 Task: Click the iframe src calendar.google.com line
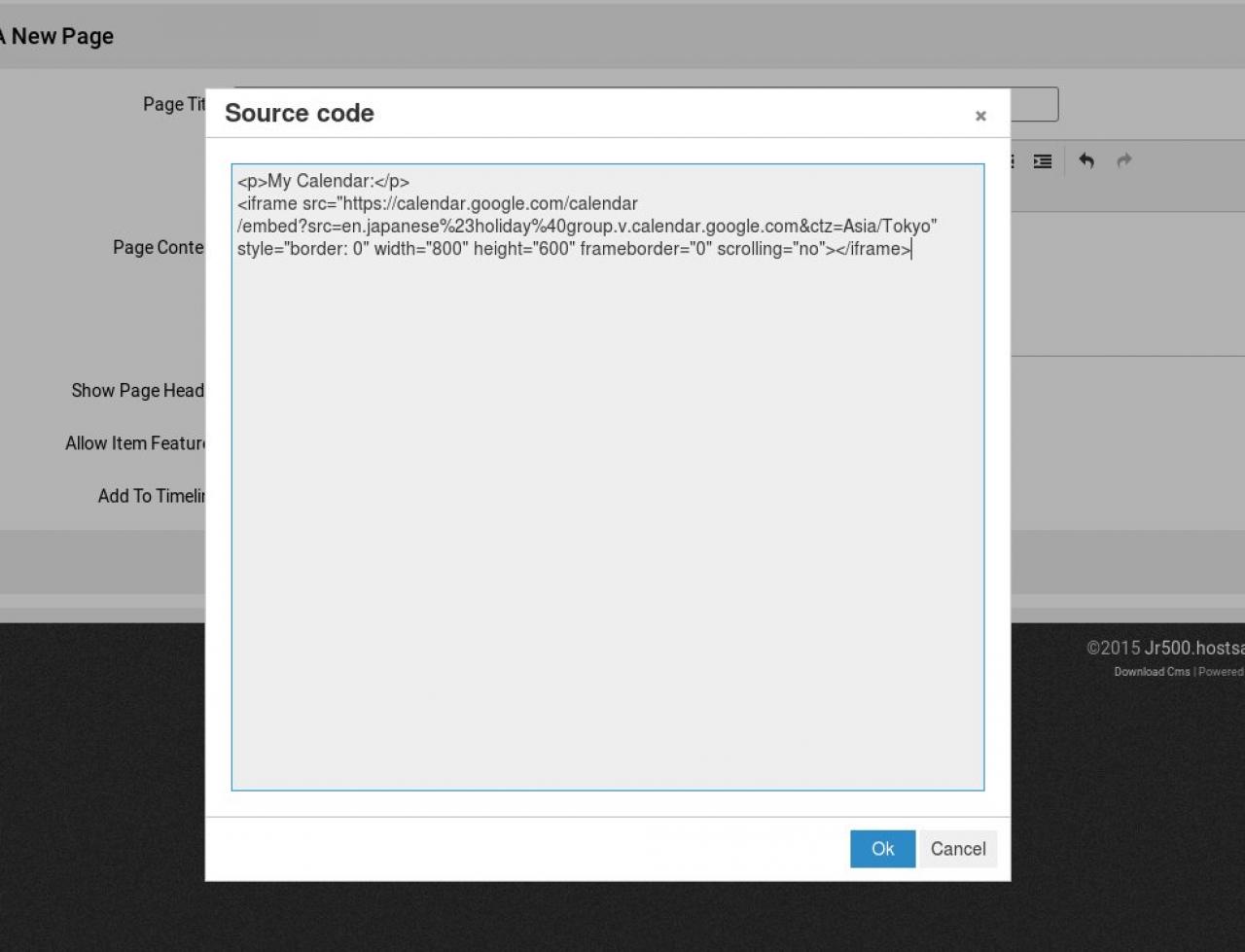coord(438,204)
